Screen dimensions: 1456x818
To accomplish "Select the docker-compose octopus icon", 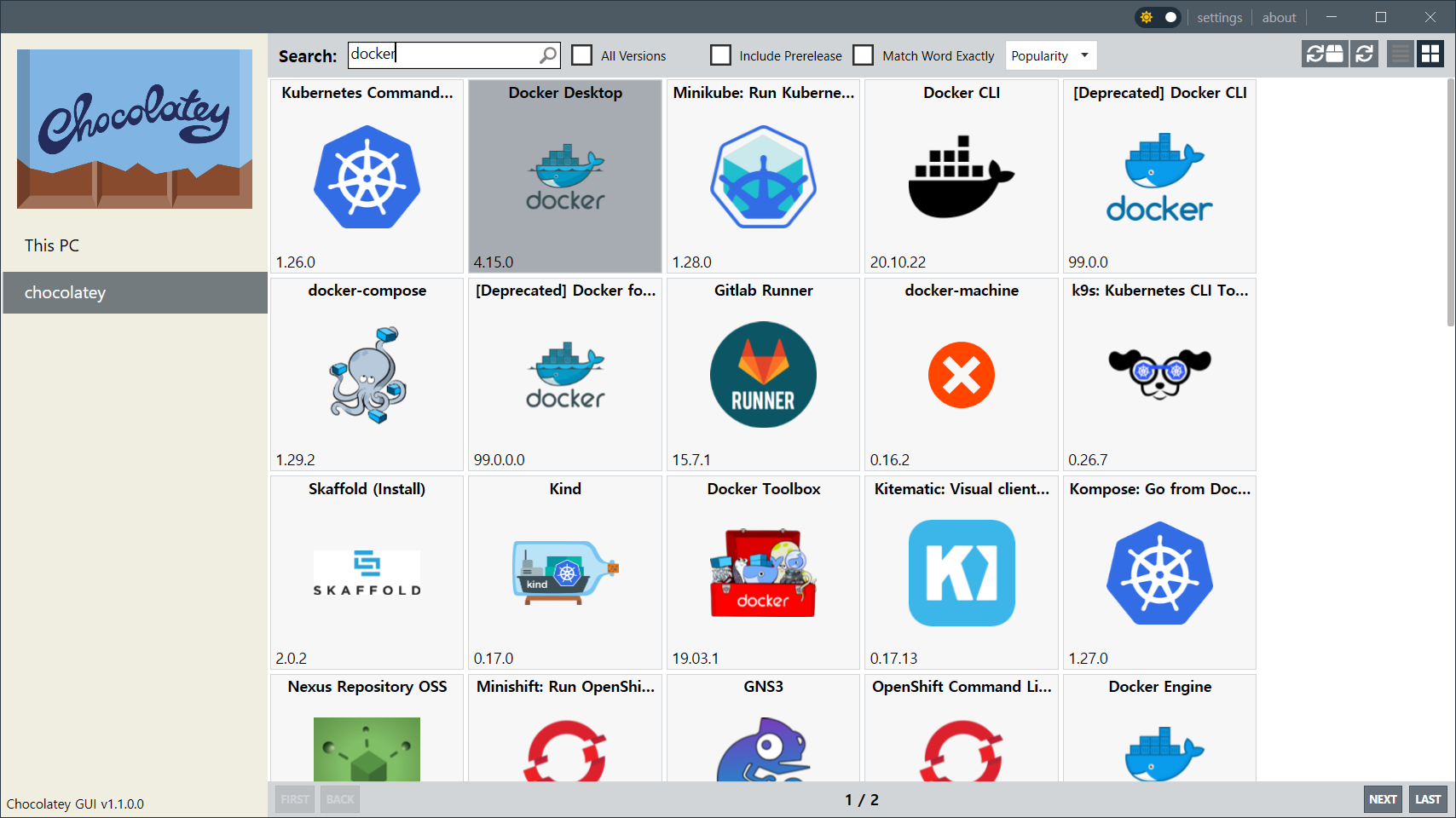I will (367, 375).
